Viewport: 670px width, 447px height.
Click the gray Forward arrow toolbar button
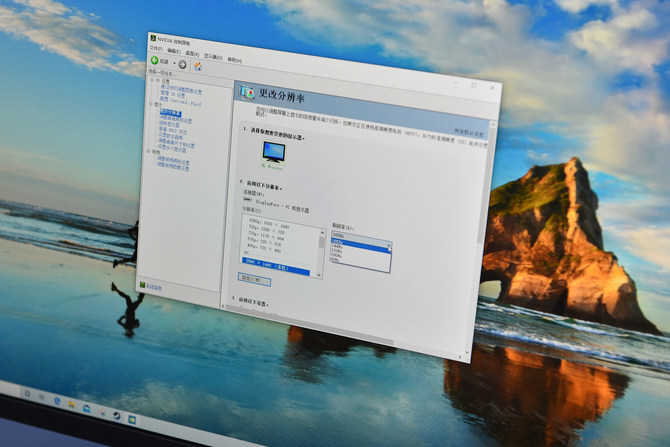coord(182,64)
